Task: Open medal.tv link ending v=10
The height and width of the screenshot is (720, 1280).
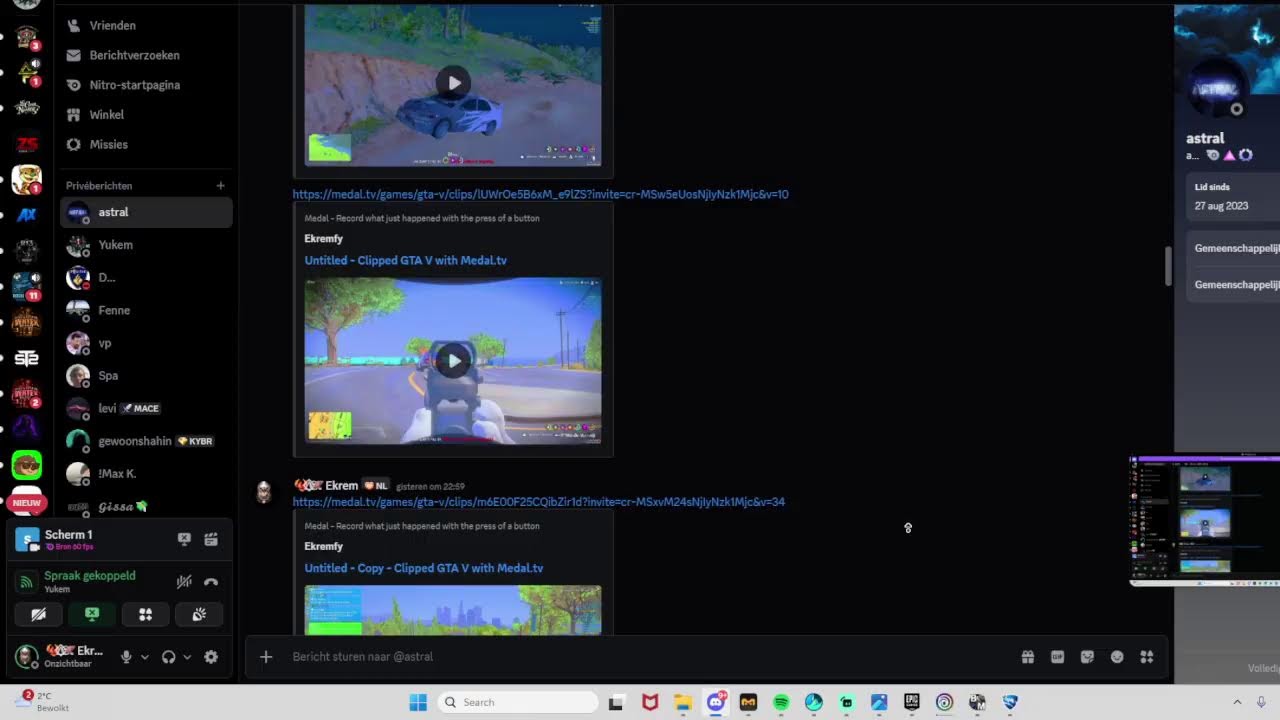Action: pos(540,194)
